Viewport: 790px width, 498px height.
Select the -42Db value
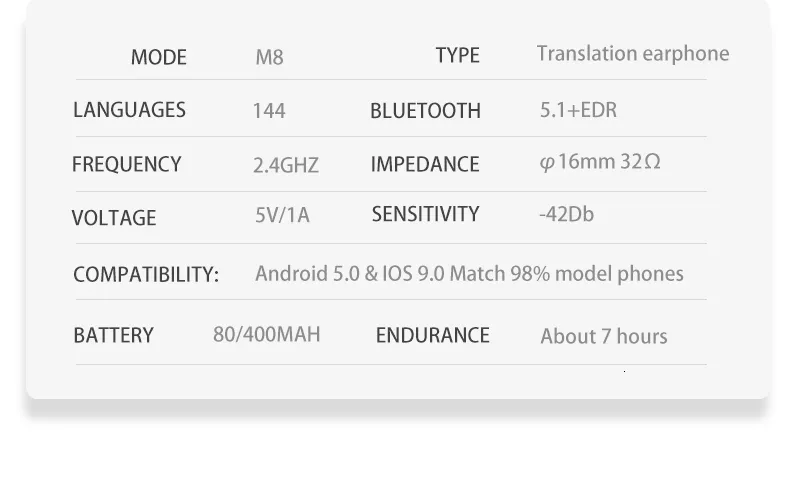[x=566, y=214]
